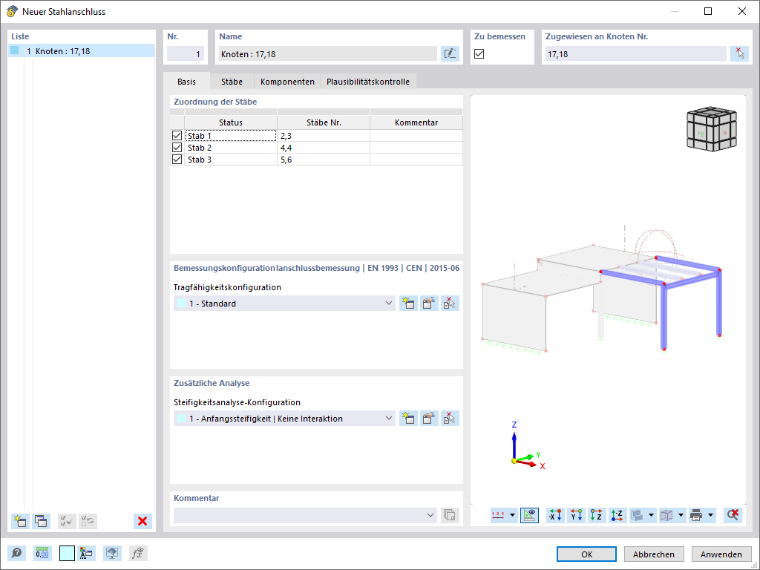
Task: Copy the selected list item
Action: [x=41, y=521]
